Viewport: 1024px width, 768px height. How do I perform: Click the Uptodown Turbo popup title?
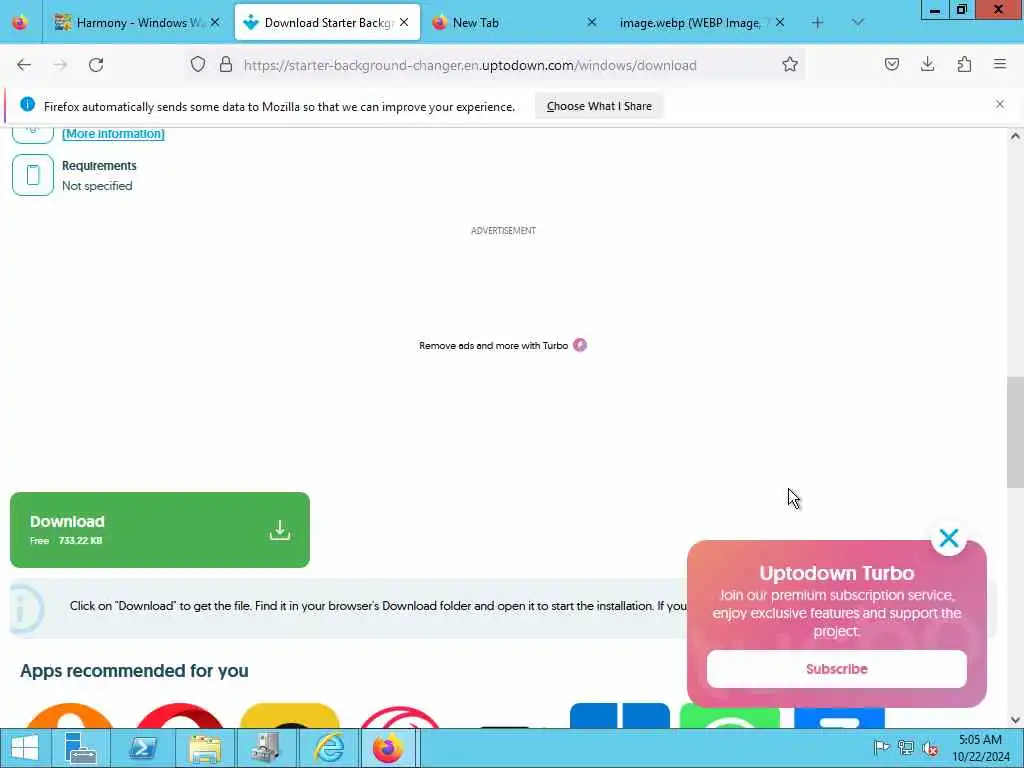pyautogui.click(x=837, y=573)
